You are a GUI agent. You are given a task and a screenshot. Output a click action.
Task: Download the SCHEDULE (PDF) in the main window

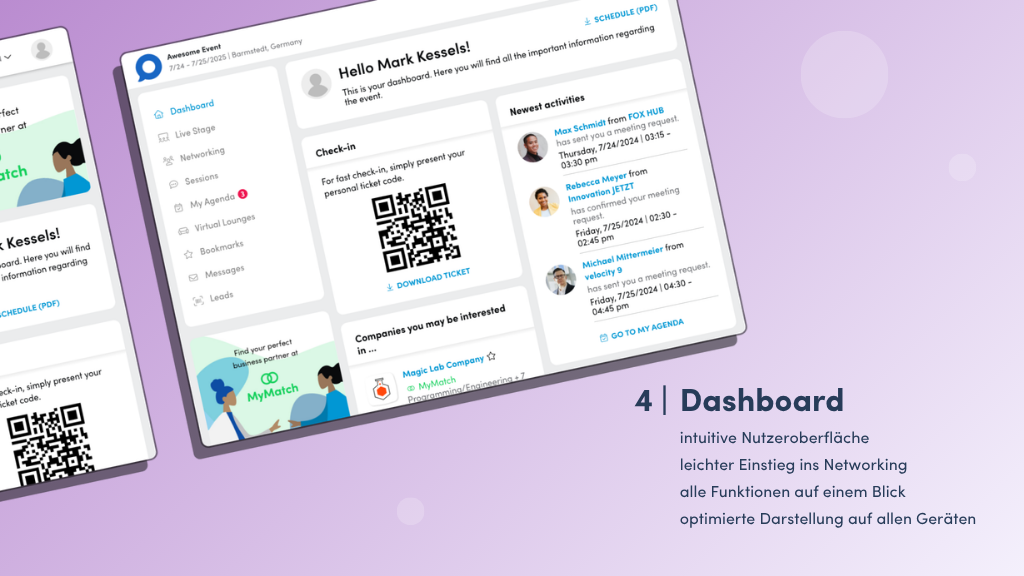coord(620,15)
